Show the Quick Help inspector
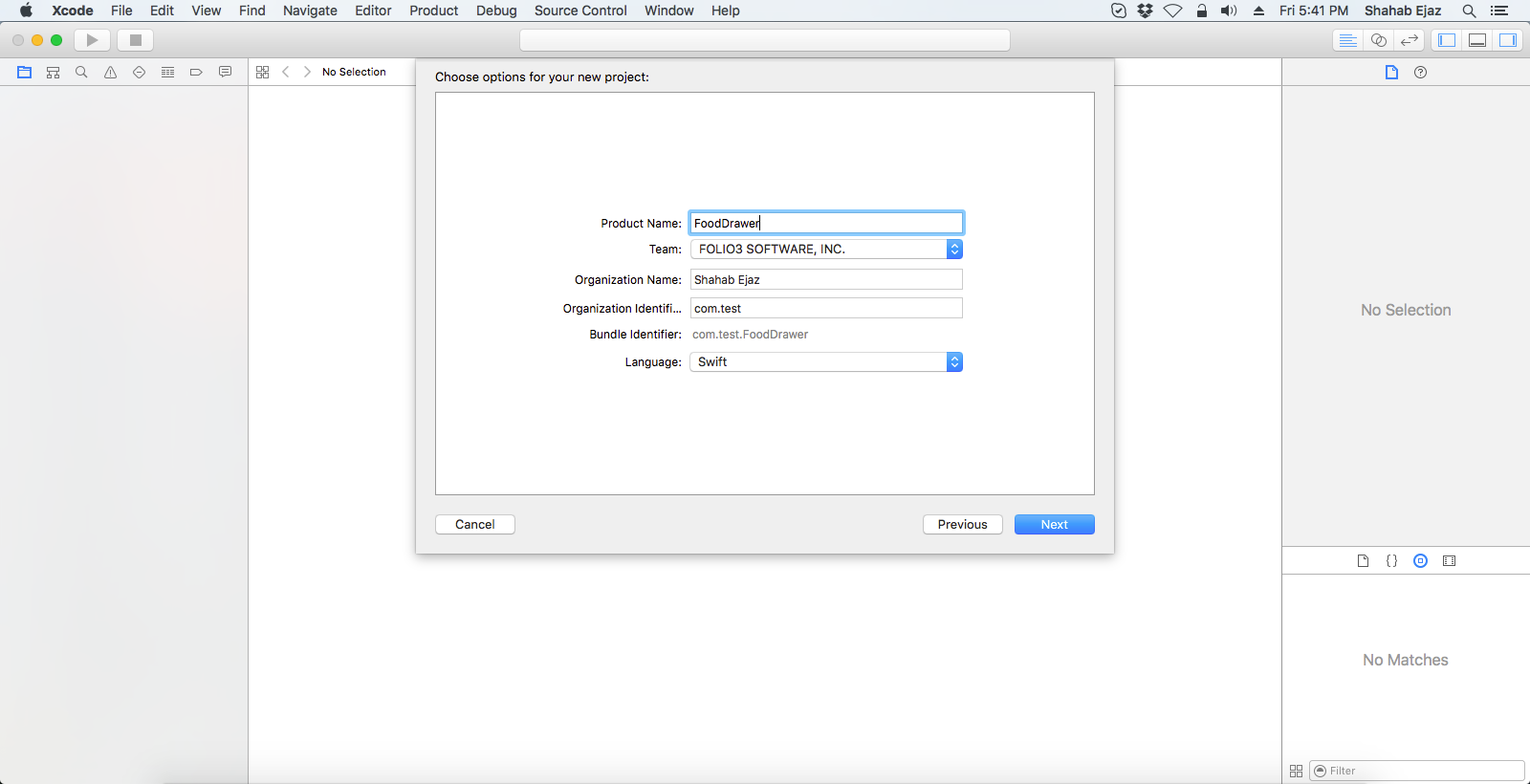 pos(1421,72)
